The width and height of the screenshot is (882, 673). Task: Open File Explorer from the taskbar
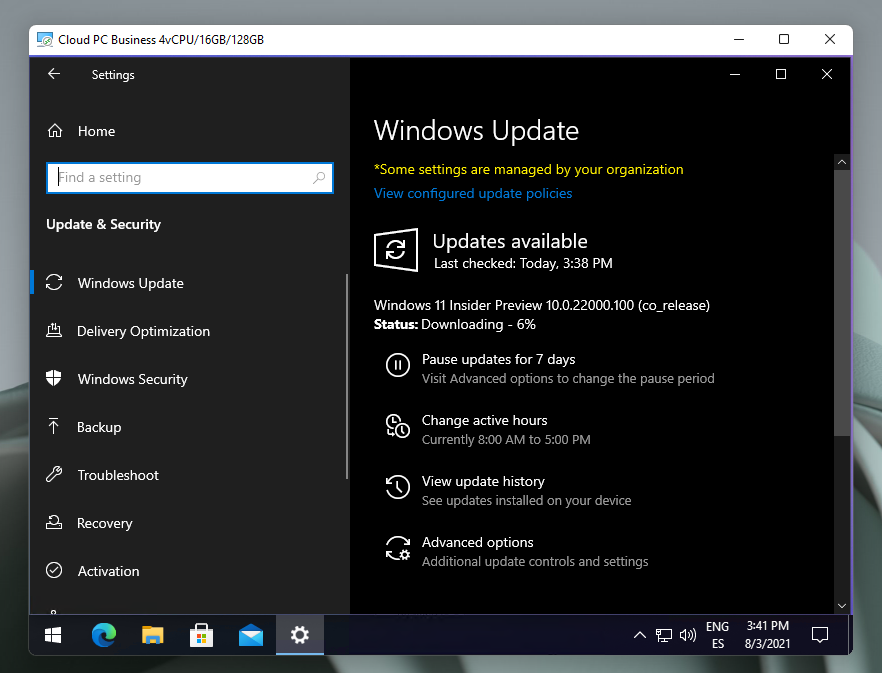(152, 635)
